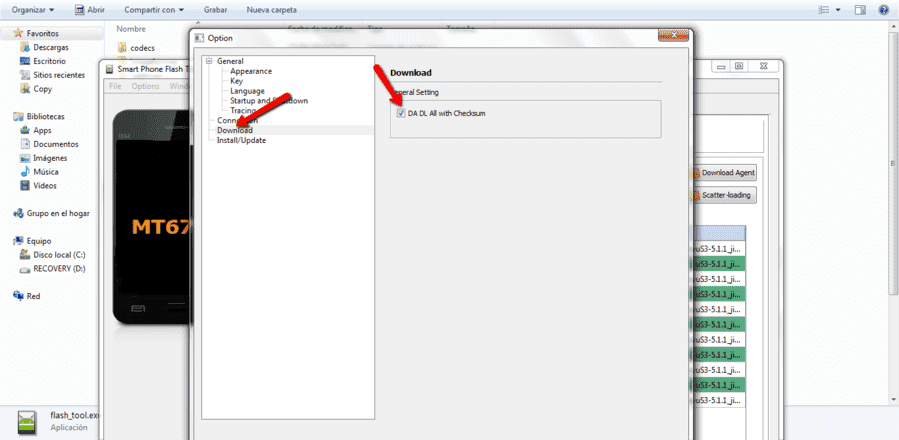Open Compartir con dropdown in Explorer
The width and height of the screenshot is (899, 440).
coord(154,10)
